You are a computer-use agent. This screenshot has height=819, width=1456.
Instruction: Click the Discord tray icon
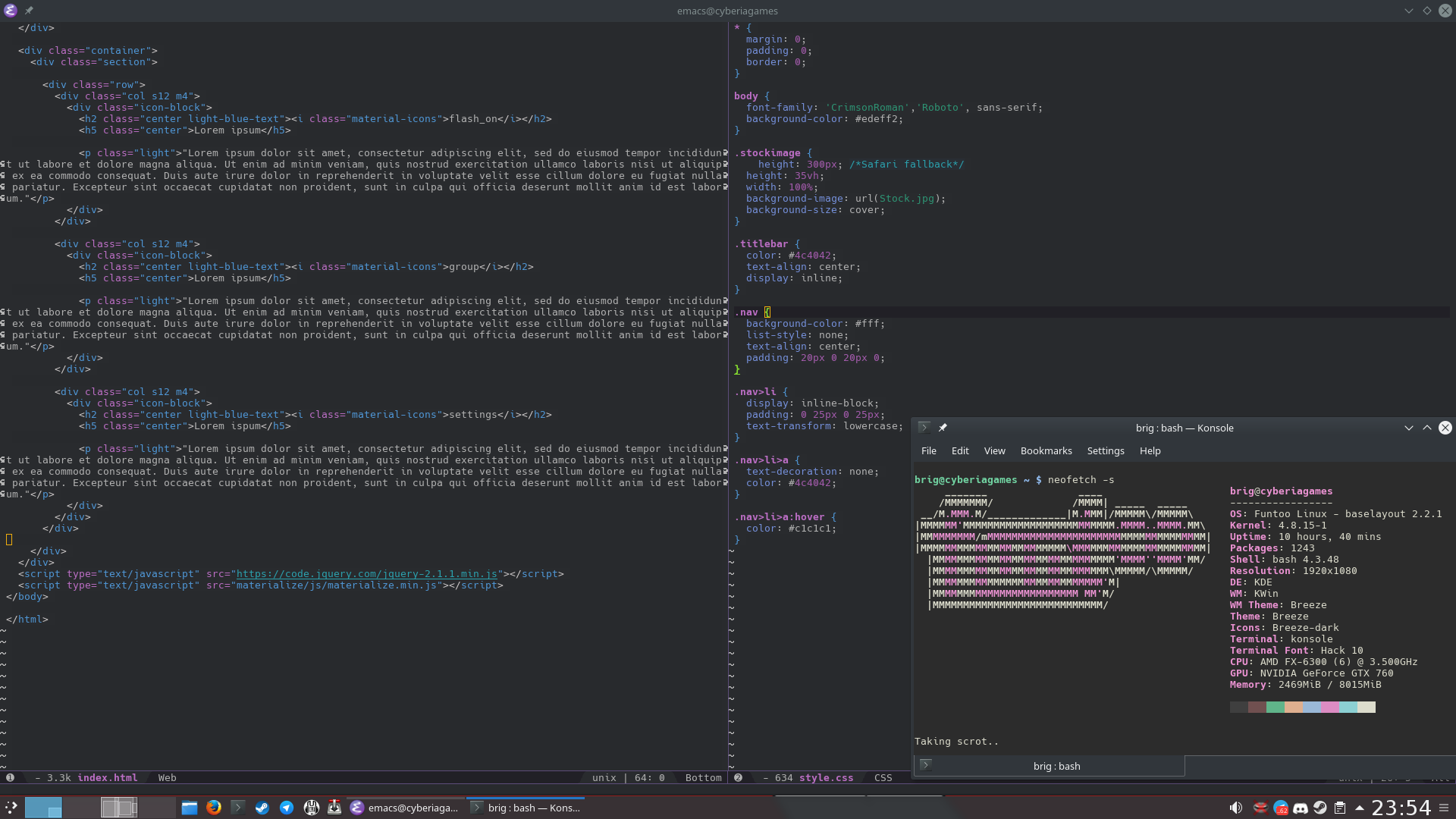click(1301, 808)
